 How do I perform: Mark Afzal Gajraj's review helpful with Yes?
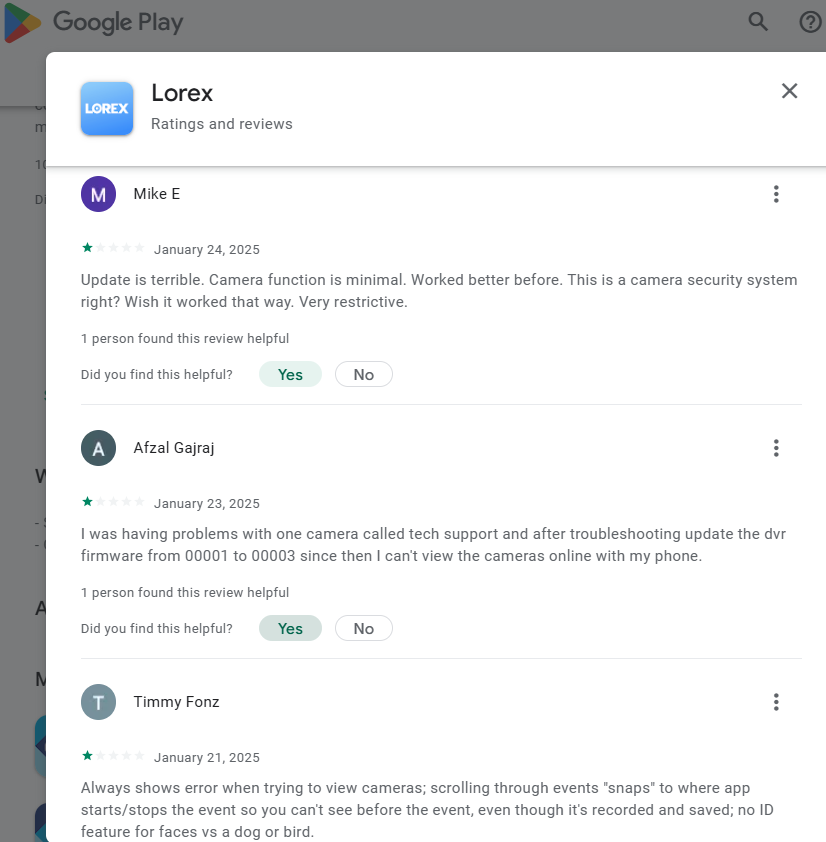pos(291,628)
